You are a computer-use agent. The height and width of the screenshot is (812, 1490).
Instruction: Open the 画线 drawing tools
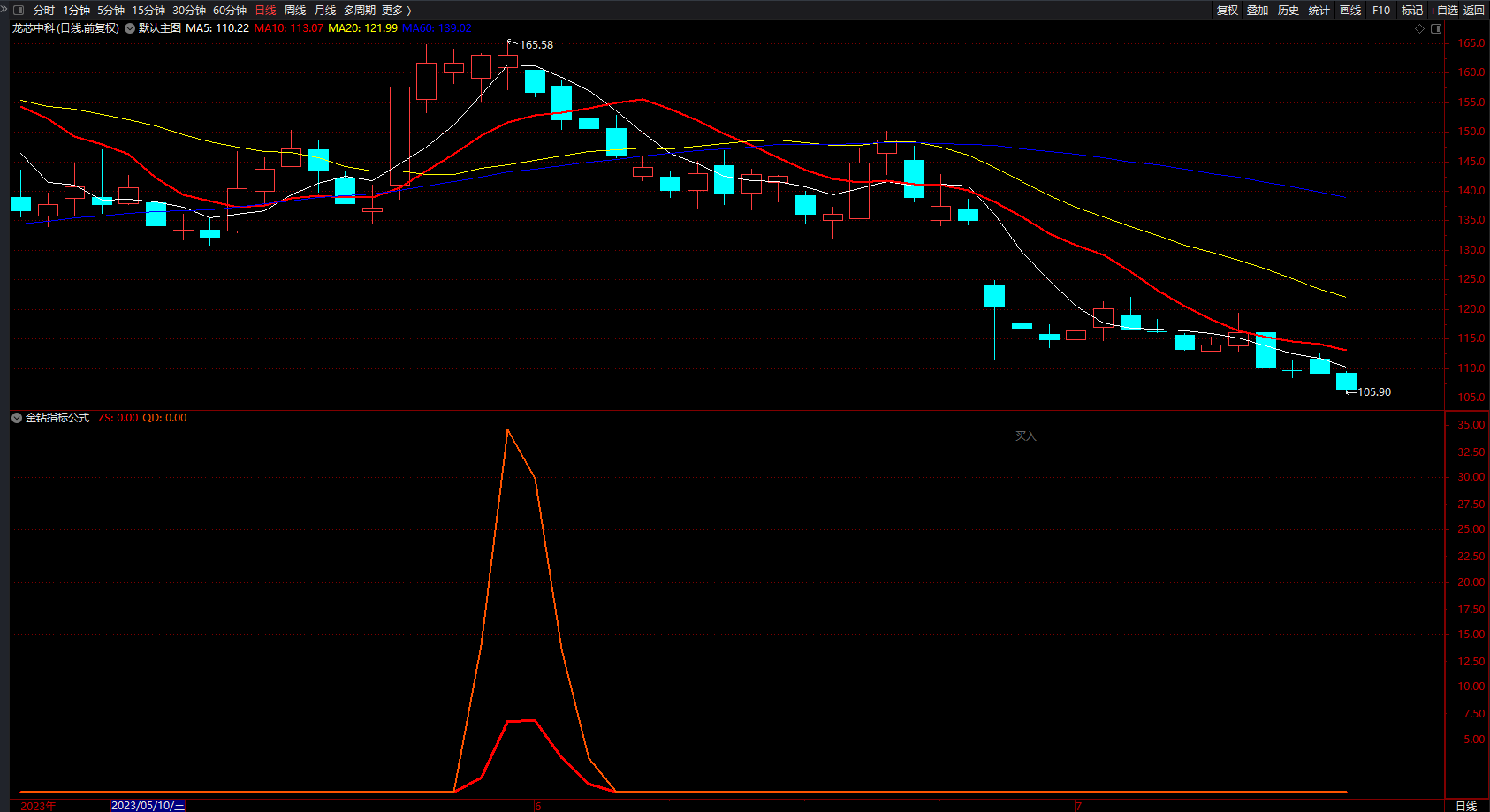pos(1350,11)
